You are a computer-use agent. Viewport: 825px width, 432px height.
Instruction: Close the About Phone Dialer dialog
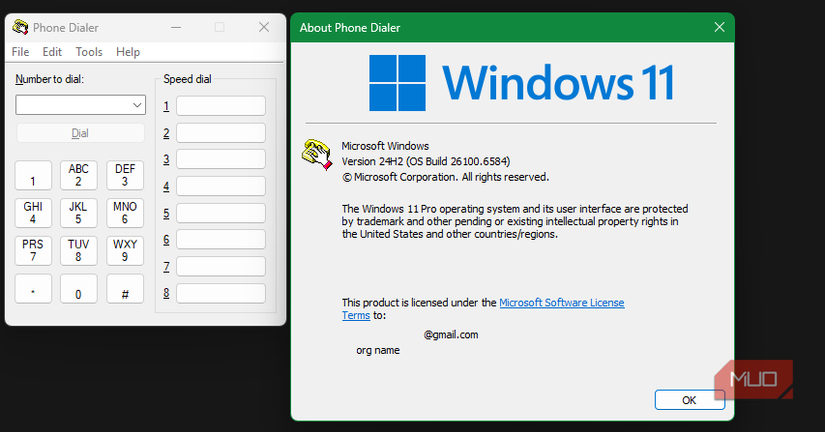coord(719,27)
